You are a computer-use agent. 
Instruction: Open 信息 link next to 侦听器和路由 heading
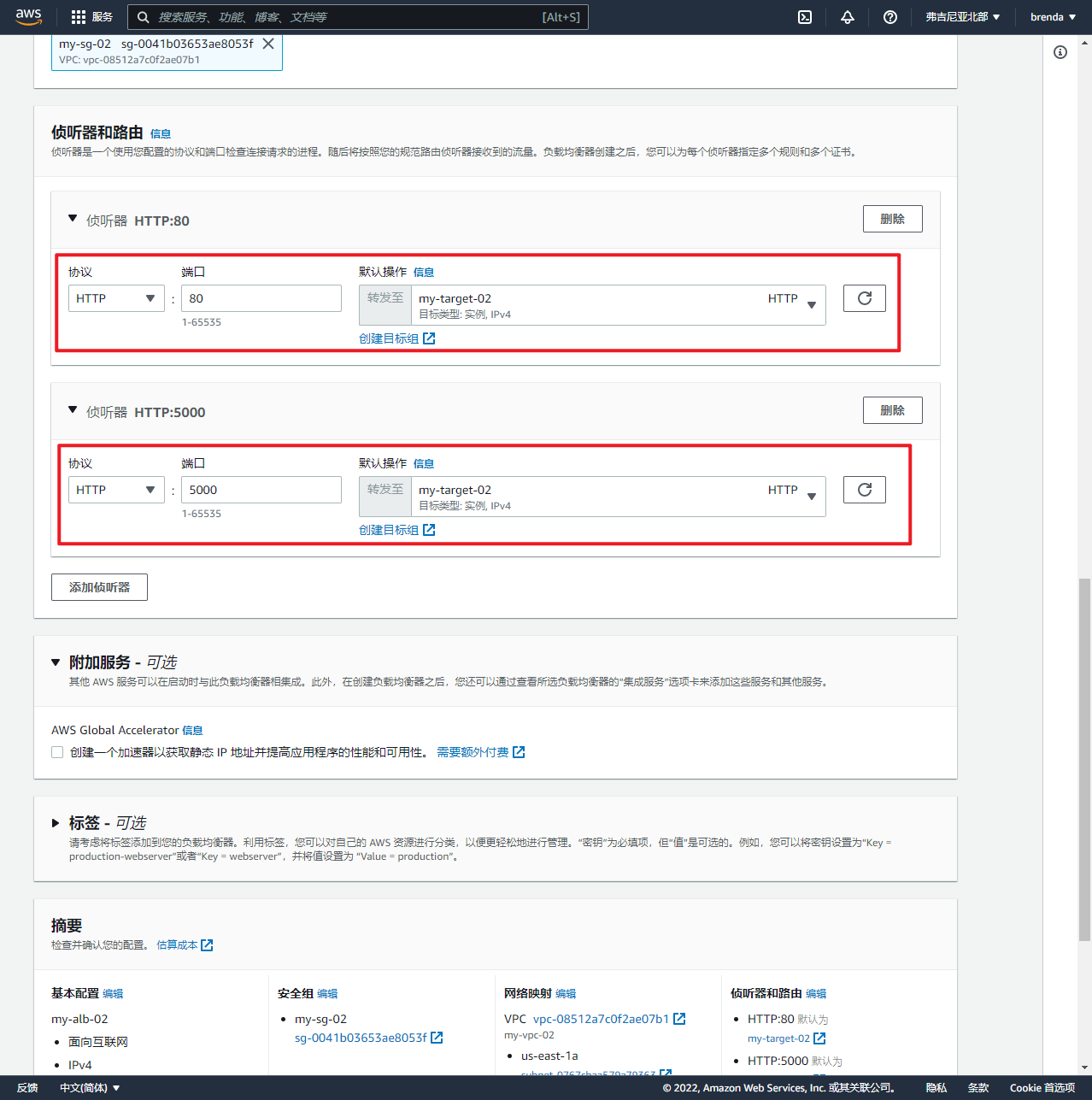pyautogui.click(x=161, y=133)
